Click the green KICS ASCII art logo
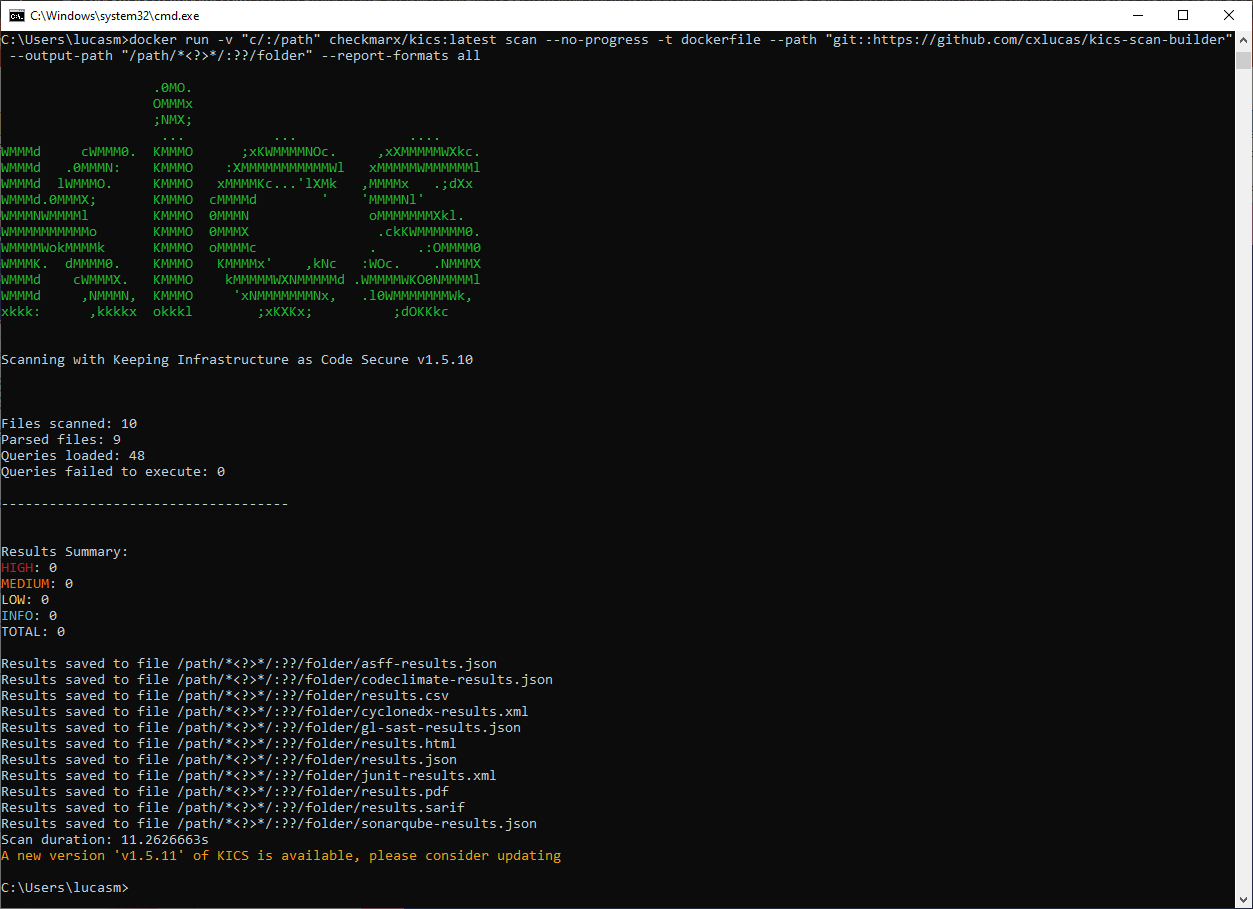 [241, 200]
